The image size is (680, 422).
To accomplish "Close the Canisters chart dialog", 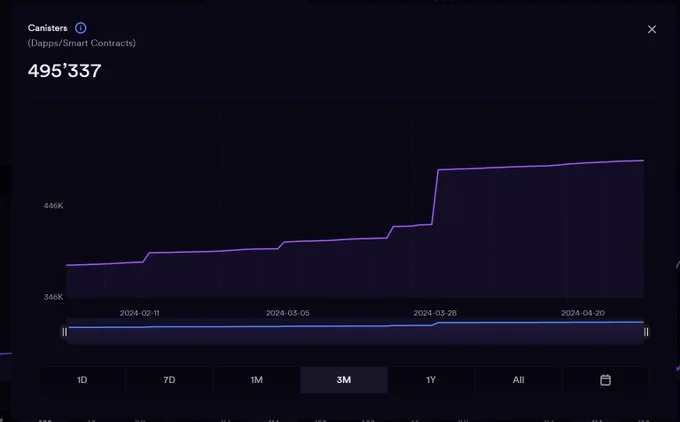I will pyautogui.click(x=651, y=29).
